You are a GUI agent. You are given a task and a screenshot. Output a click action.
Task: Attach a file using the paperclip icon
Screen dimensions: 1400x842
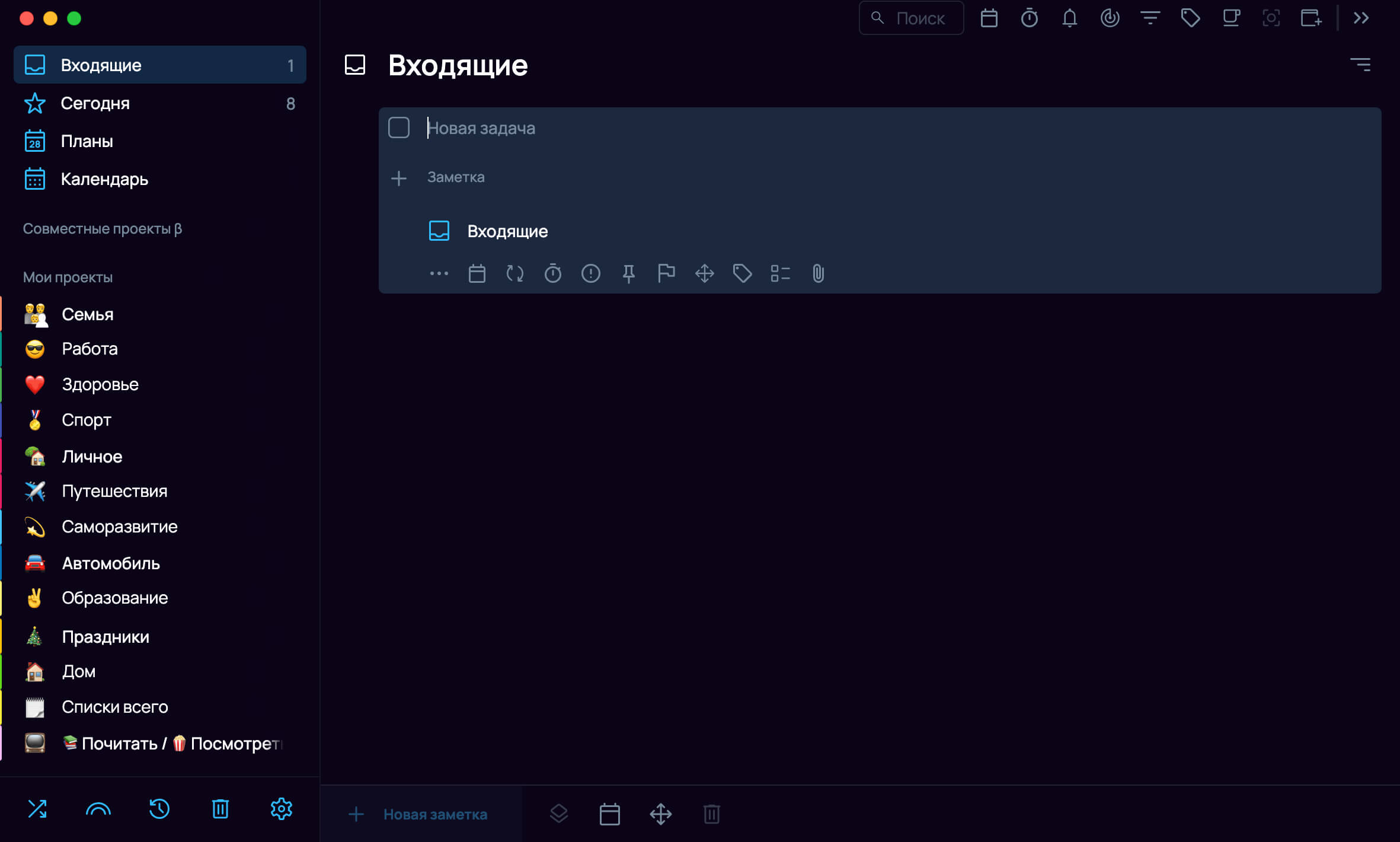click(x=818, y=273)
